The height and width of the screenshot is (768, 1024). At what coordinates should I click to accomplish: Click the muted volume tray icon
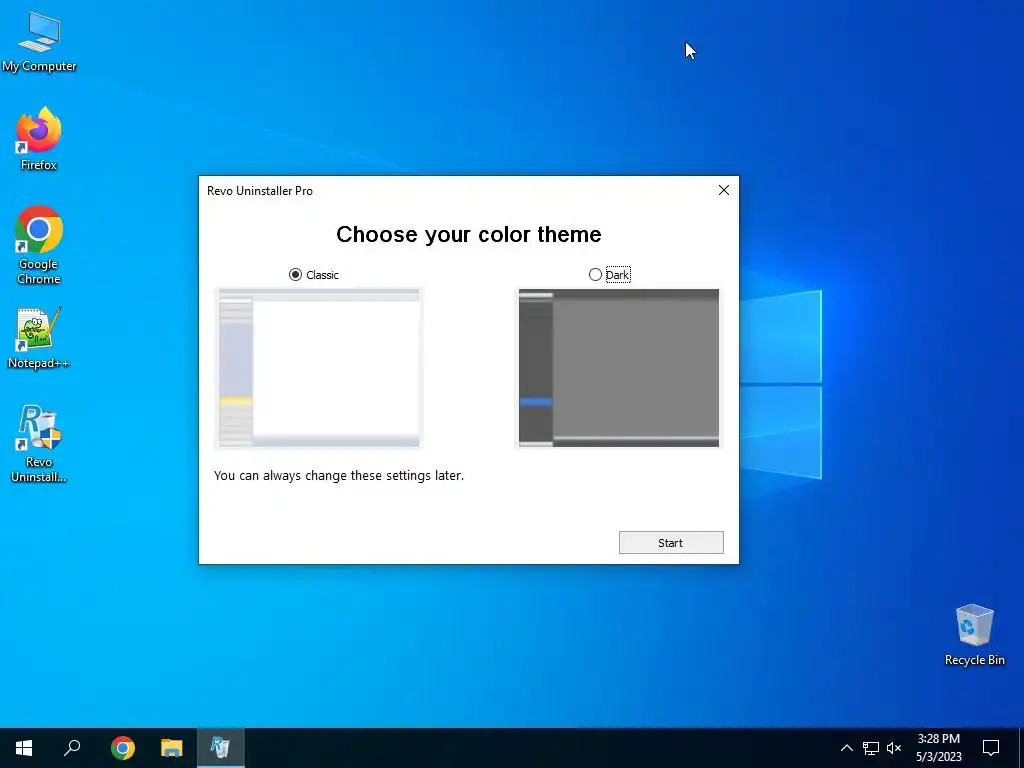(894, 748)
